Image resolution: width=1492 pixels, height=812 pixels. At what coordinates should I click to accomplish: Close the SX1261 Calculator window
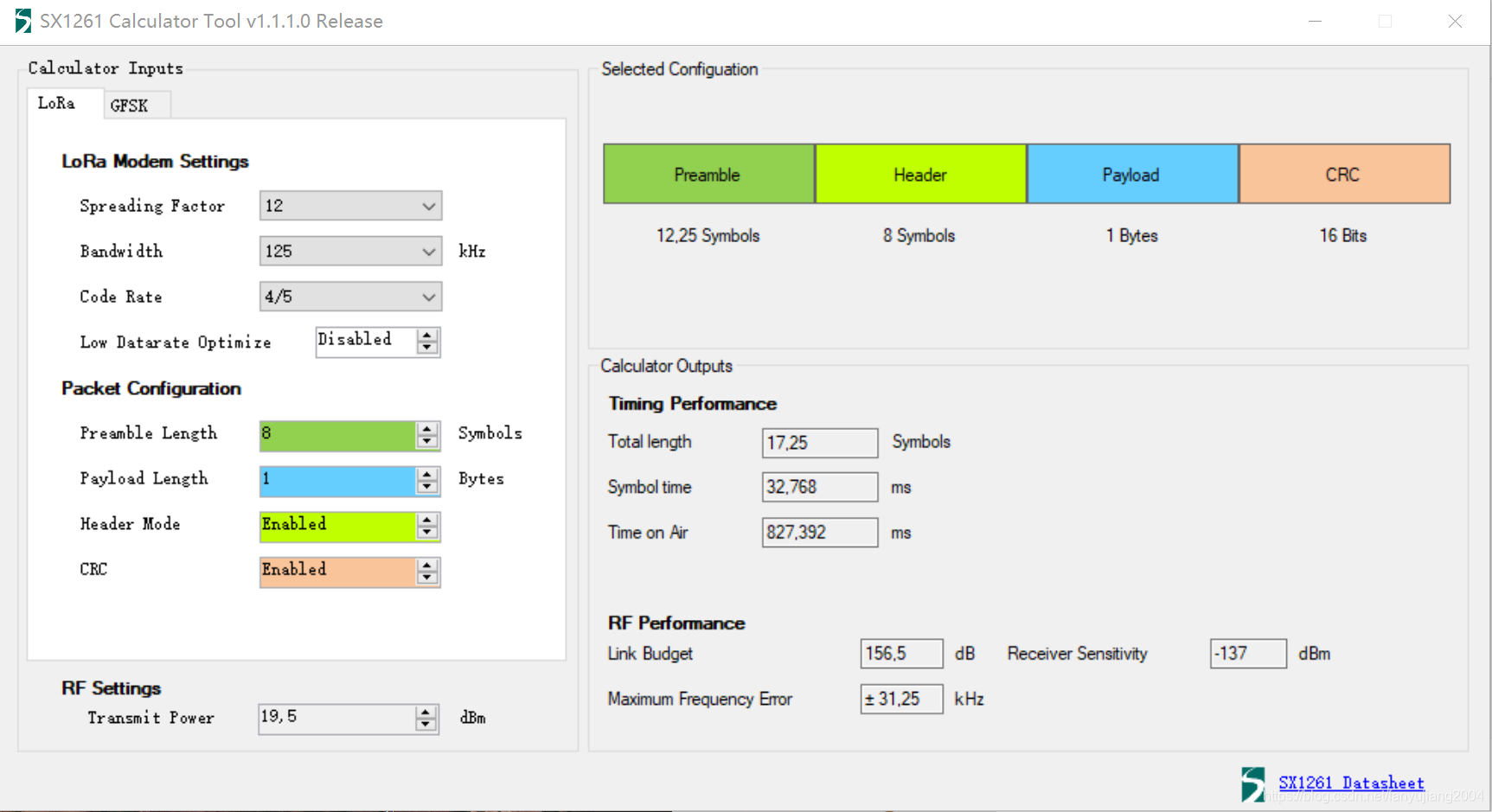point(1455,22)
